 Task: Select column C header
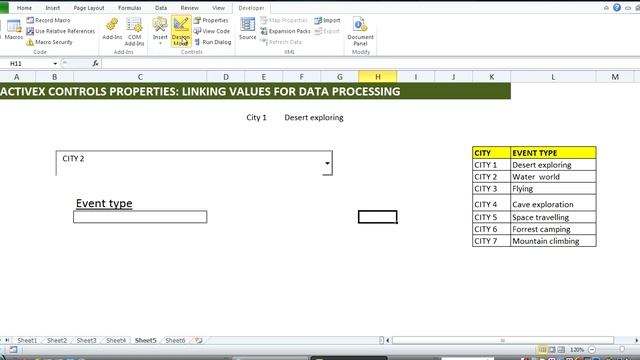140,77
